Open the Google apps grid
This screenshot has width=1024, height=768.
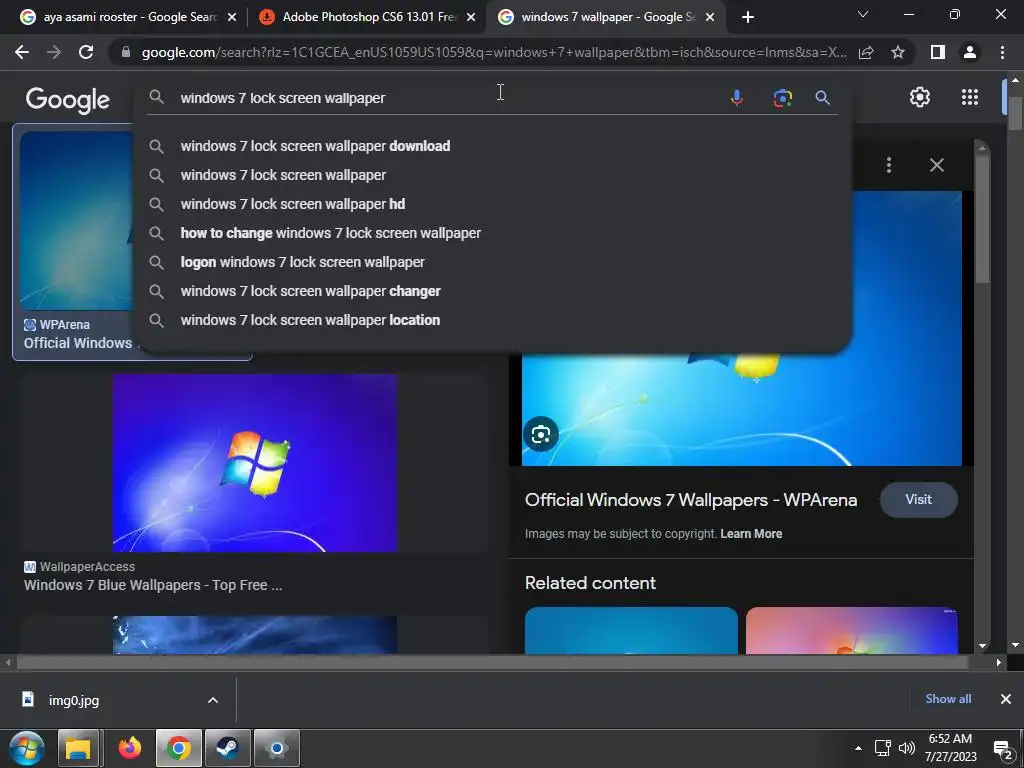coord(970,97)
